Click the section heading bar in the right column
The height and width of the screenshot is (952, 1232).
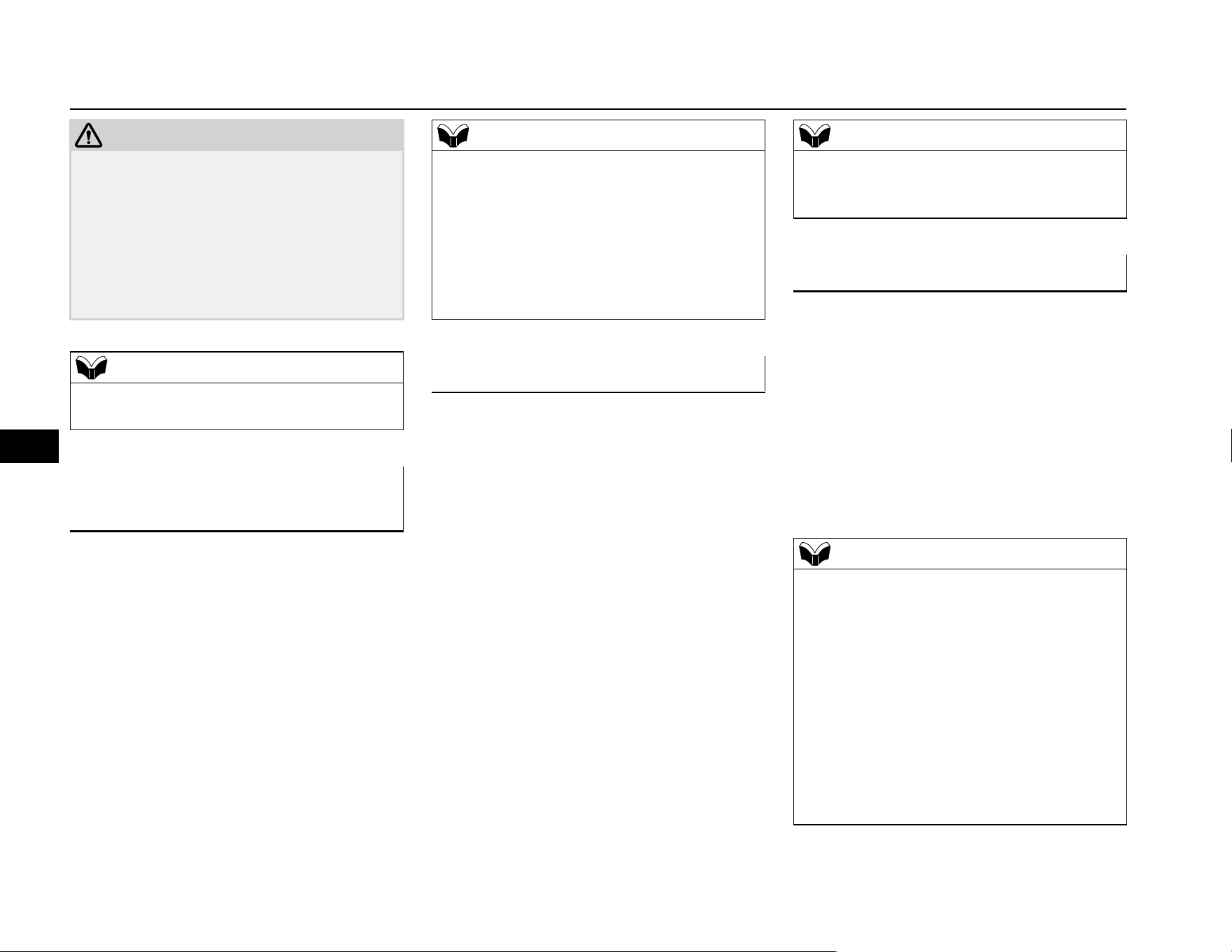(x=960, y=273)
